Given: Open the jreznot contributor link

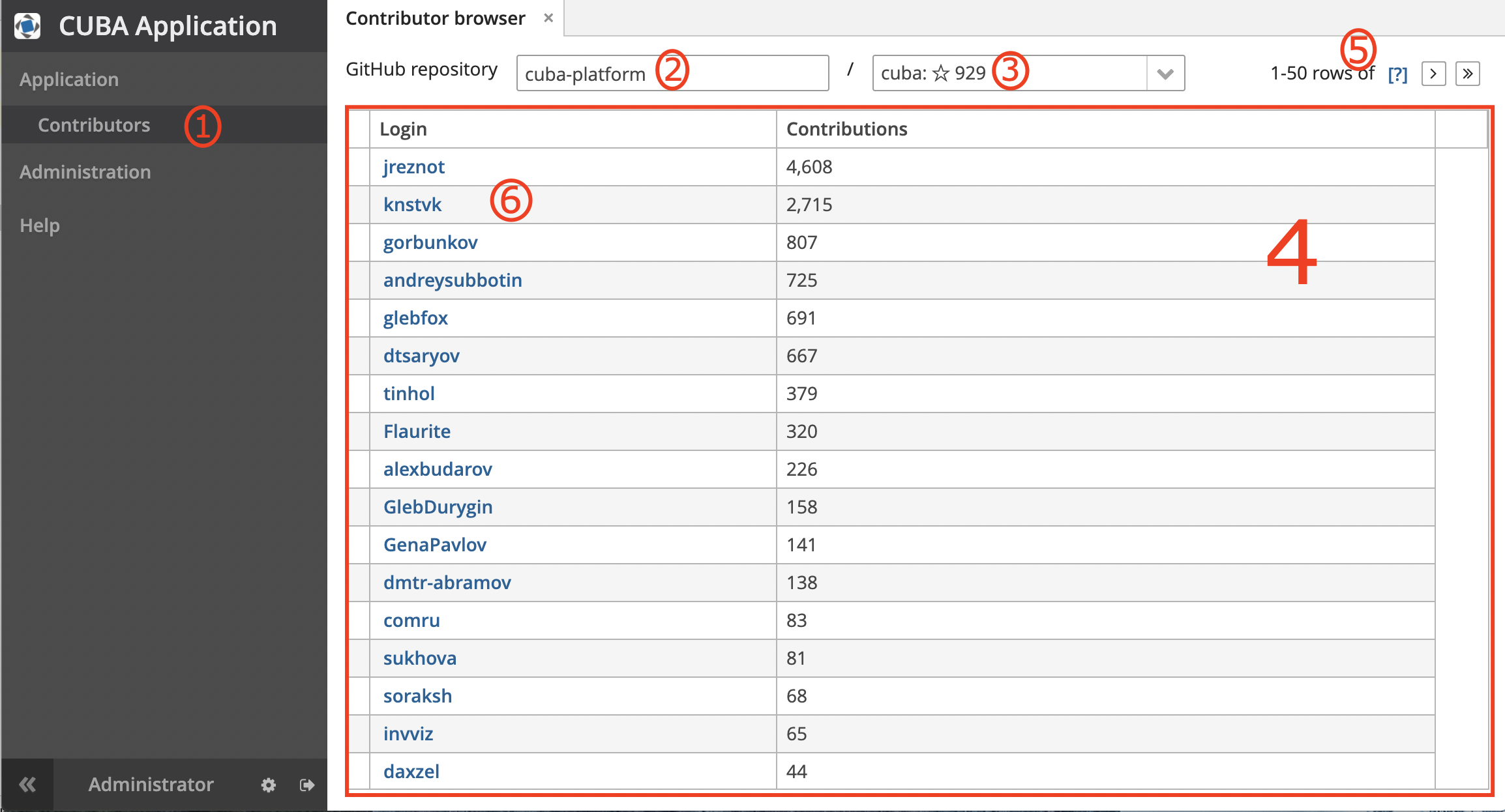Looking at the screenshot, I should (413, 167).
